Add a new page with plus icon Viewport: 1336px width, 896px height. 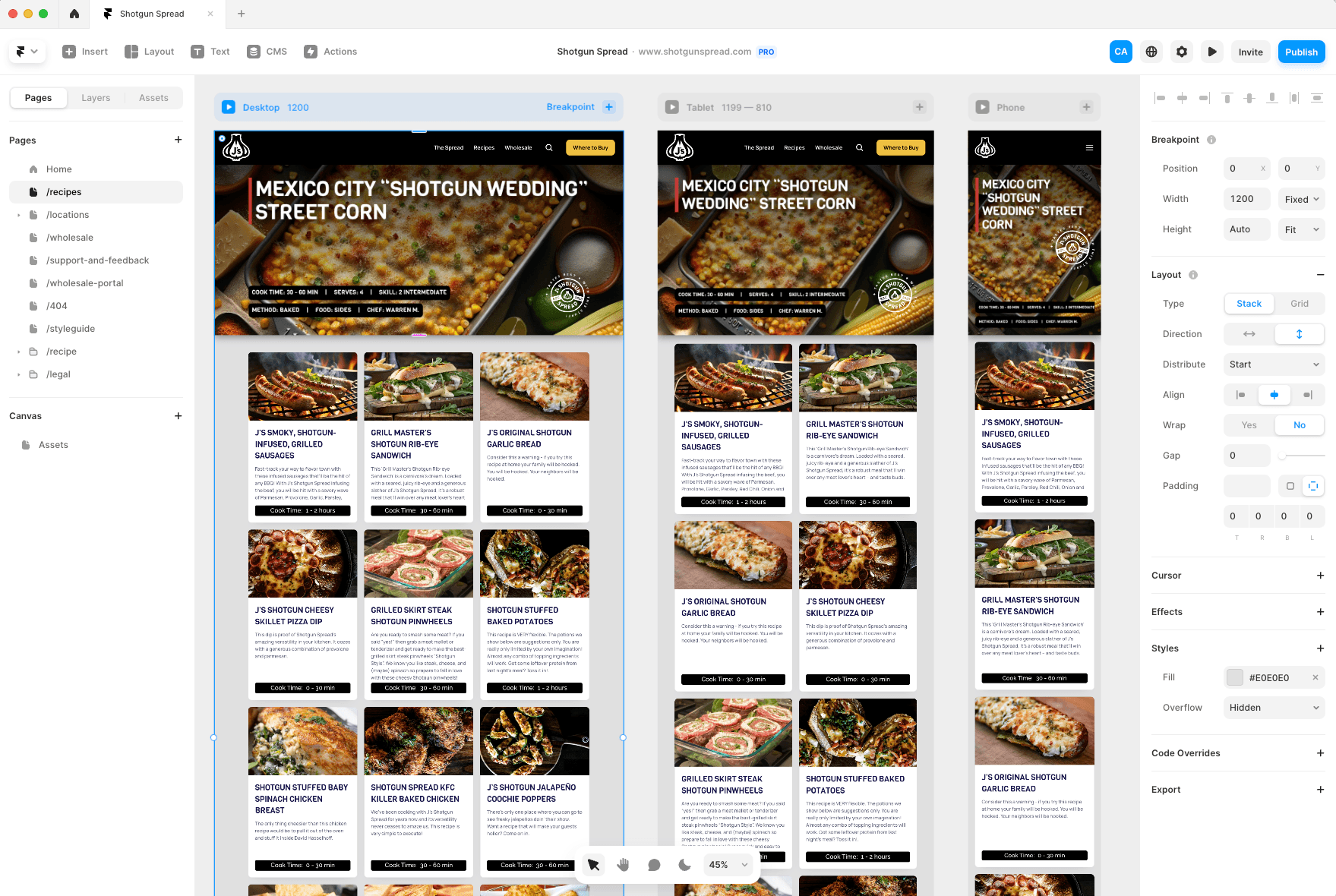178,140
